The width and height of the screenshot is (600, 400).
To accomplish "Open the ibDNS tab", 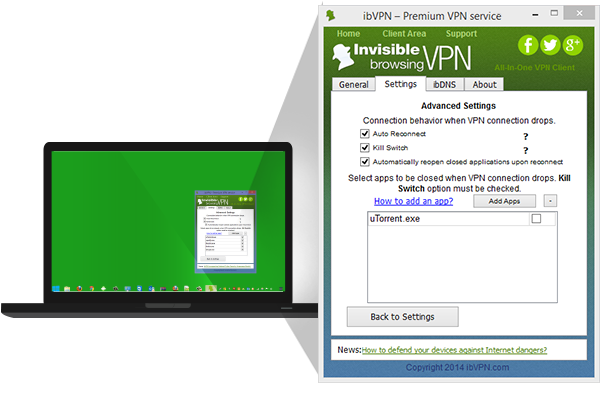I will click(445, 84).
